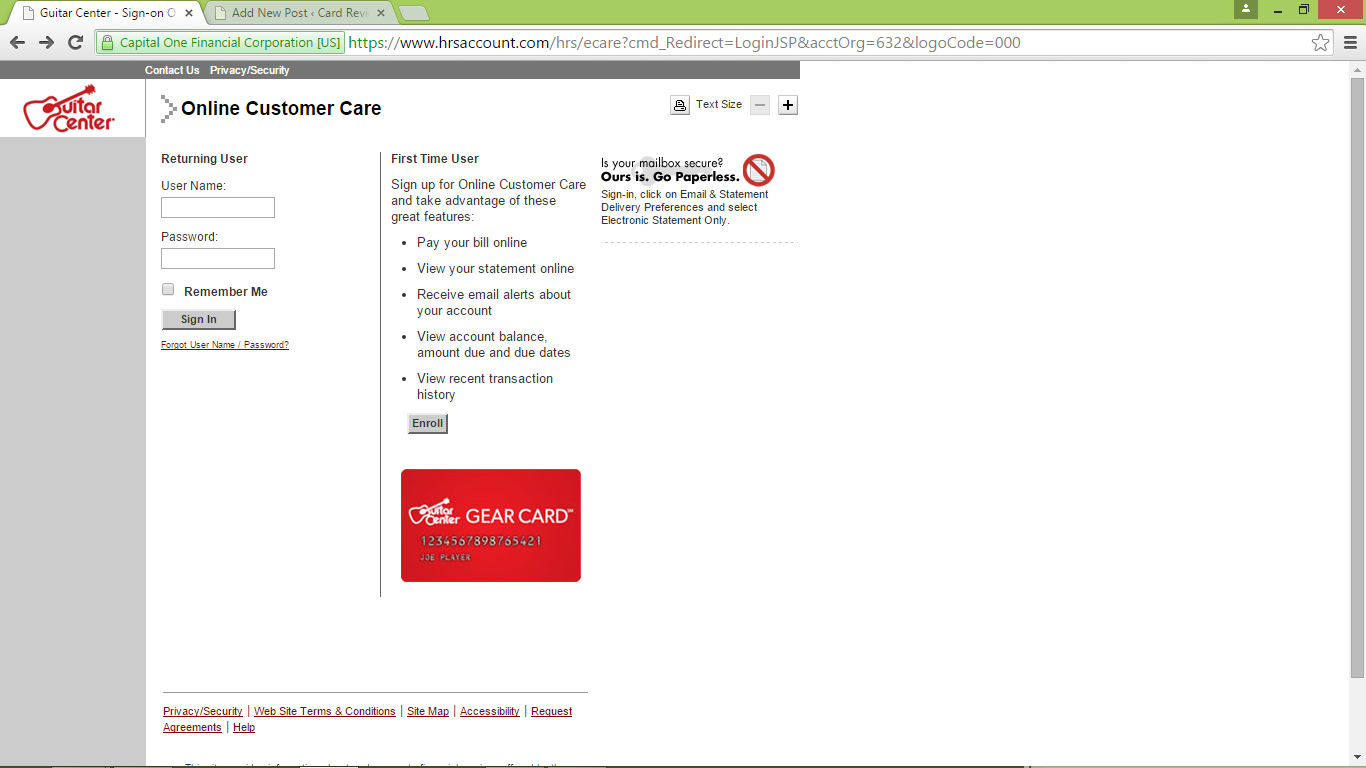
Task: Focus the Password input field
Action: 218,258
